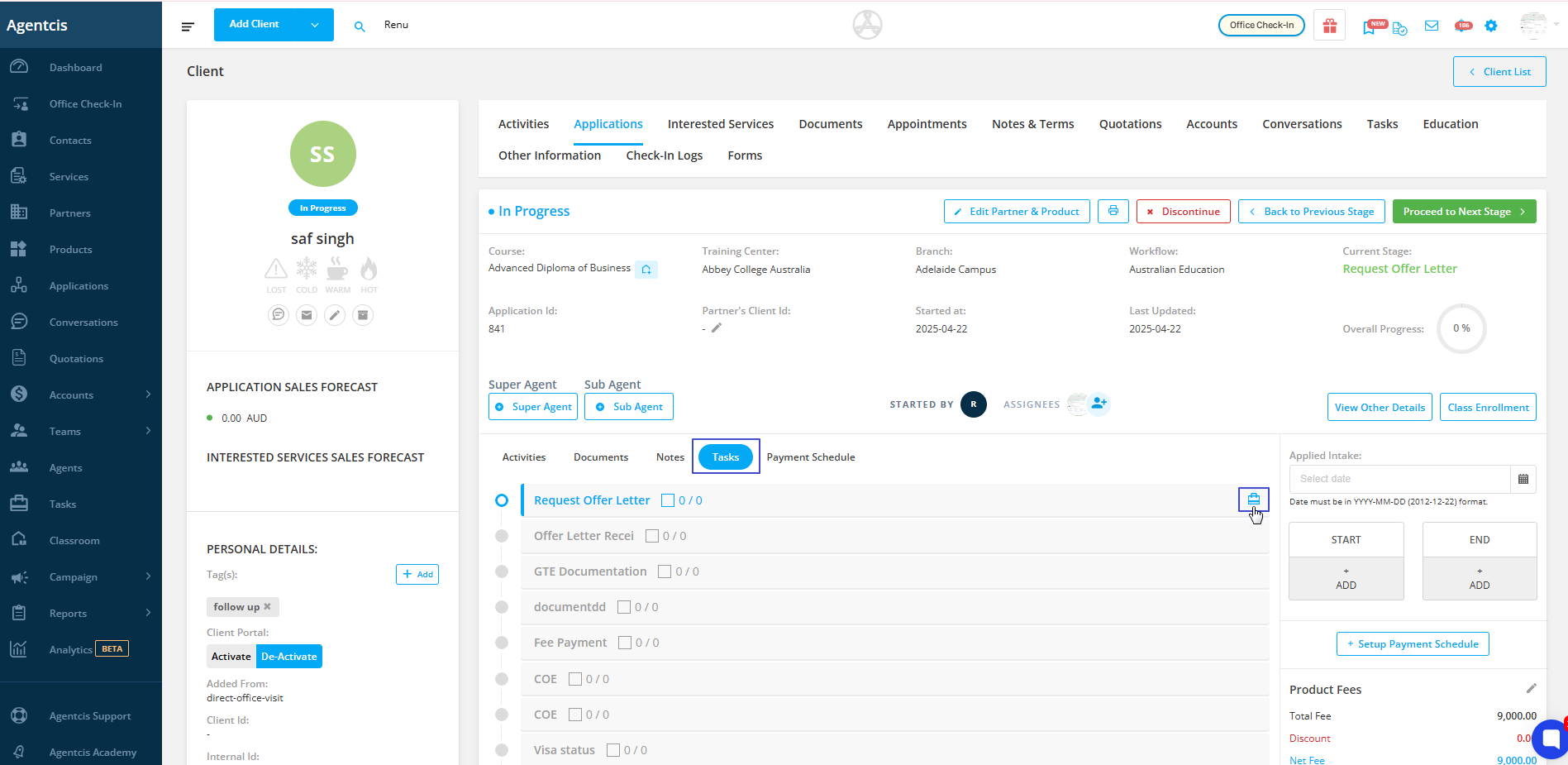Switch to the Activities top tab

click(x=523, y=124)
